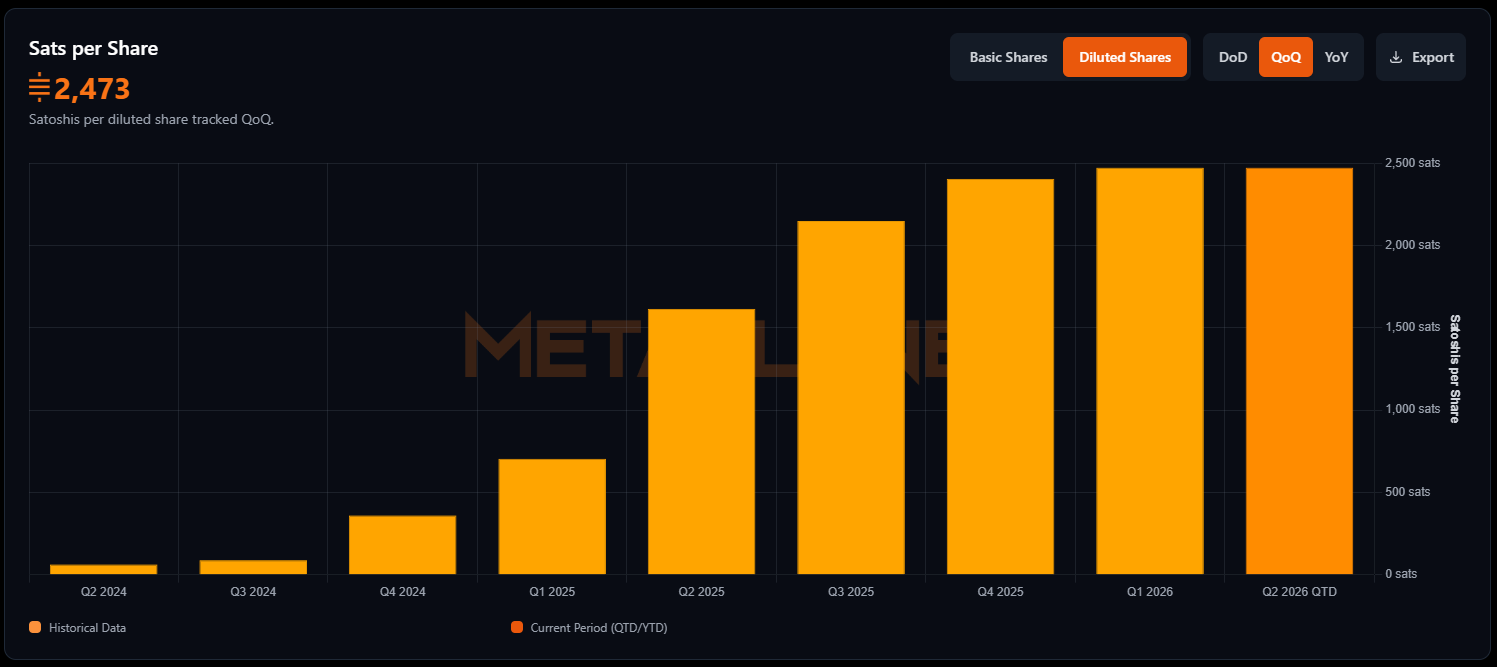Image resolution: width=1497 pixels, height=667 pixels.
Task: Select the Q2 2025 bar
Action: point(701,442)
